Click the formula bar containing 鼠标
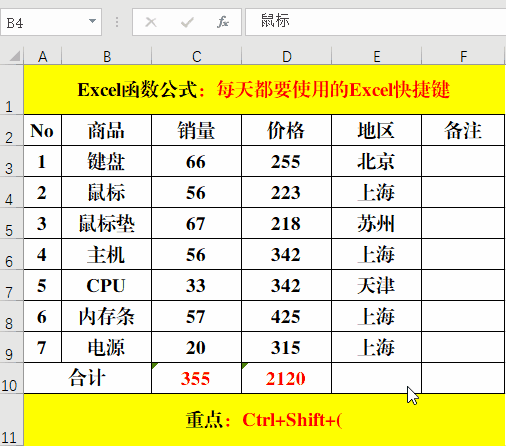The image size is (506, 446). [x=376, y=22]
